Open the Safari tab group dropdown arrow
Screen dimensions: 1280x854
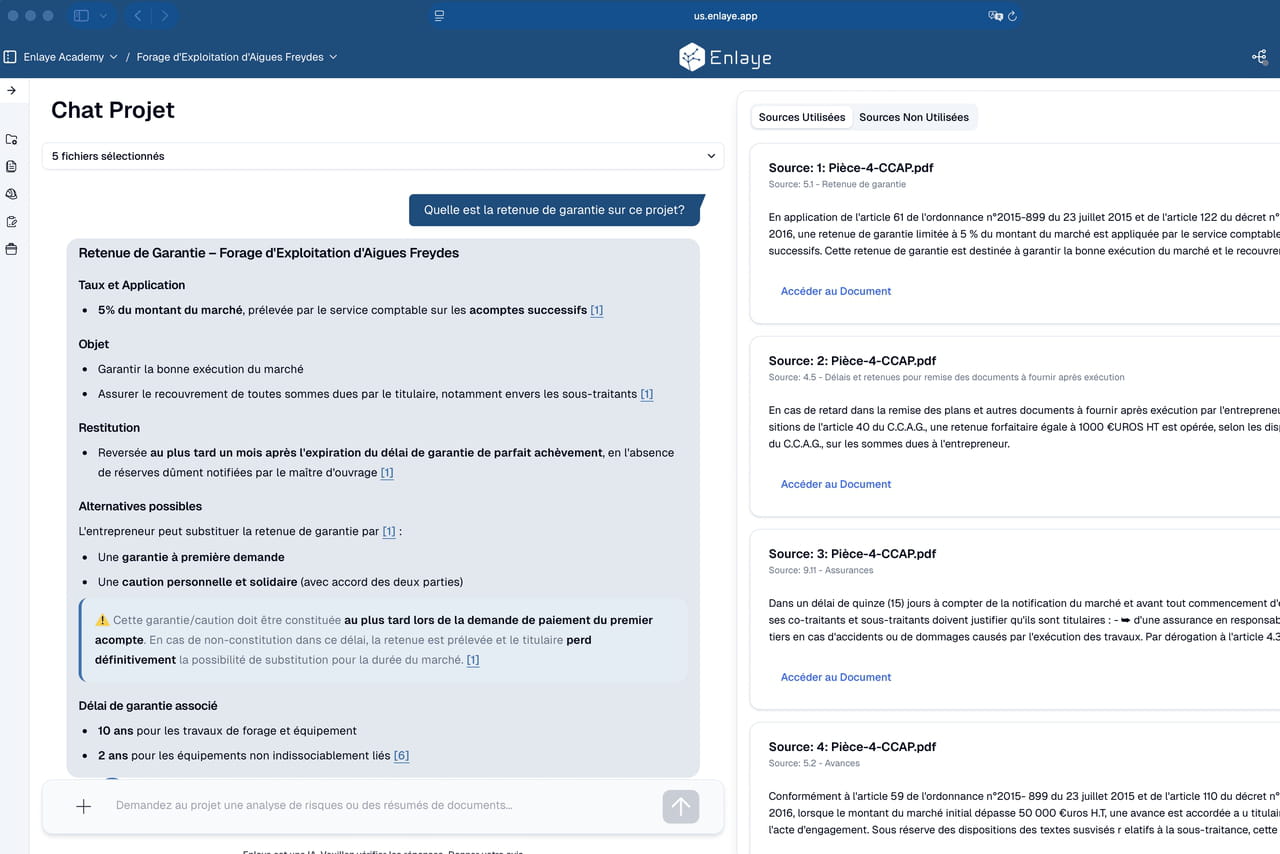coord(103,16)
